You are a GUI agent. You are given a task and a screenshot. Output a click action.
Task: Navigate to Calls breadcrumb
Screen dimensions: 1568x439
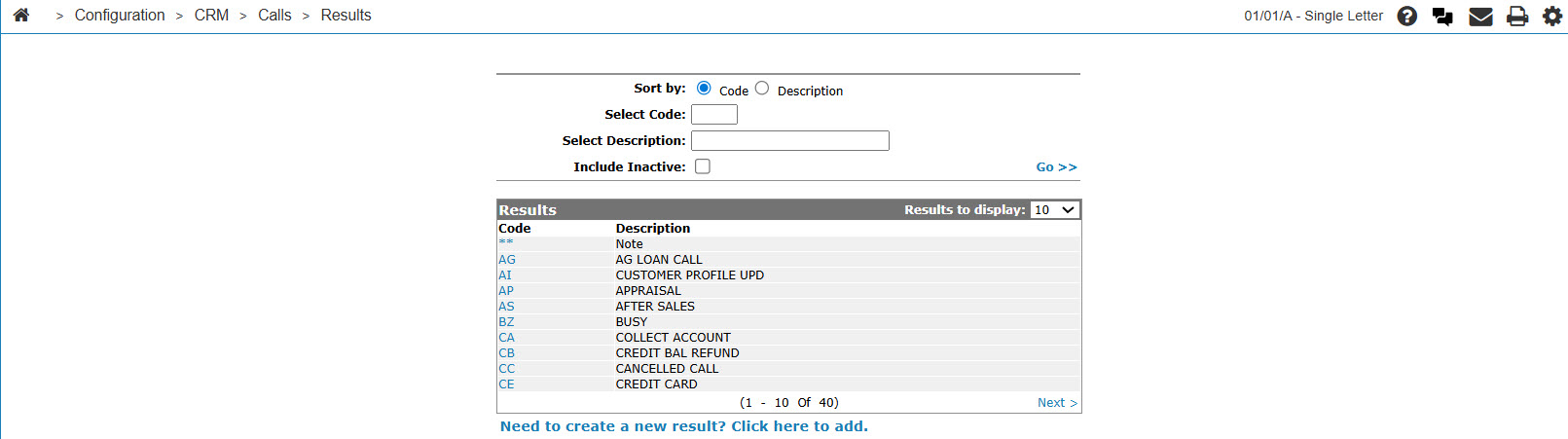274,16
